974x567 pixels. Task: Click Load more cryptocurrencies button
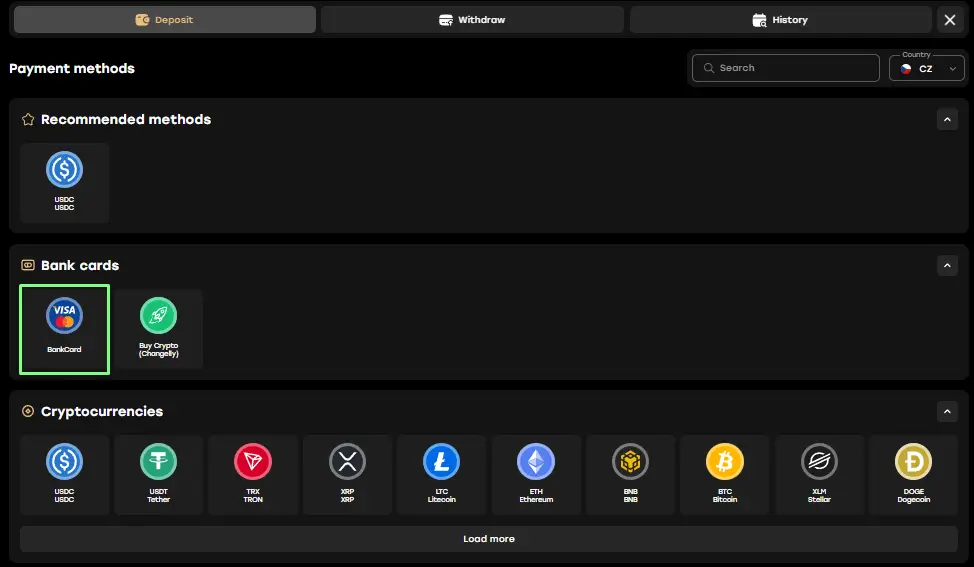(488, 539)
